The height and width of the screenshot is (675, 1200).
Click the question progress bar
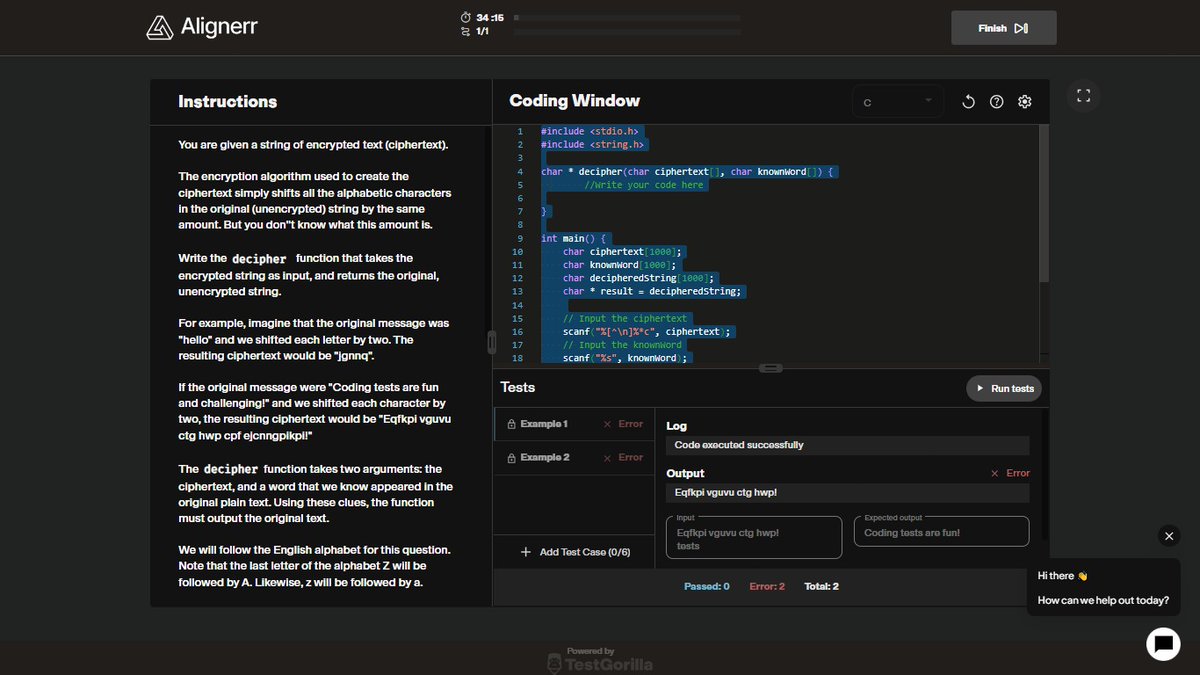pyautogui.click(x=627, y=32)
